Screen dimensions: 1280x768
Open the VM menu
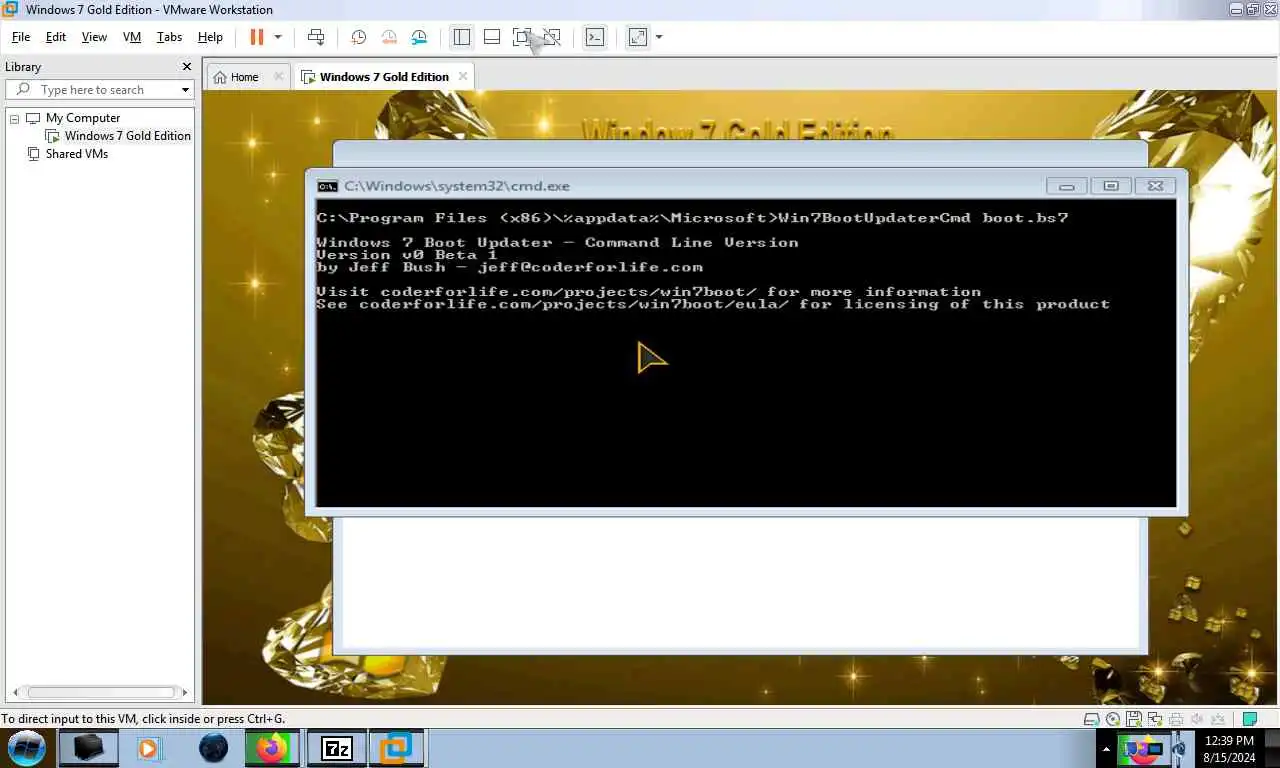(132, 37)
